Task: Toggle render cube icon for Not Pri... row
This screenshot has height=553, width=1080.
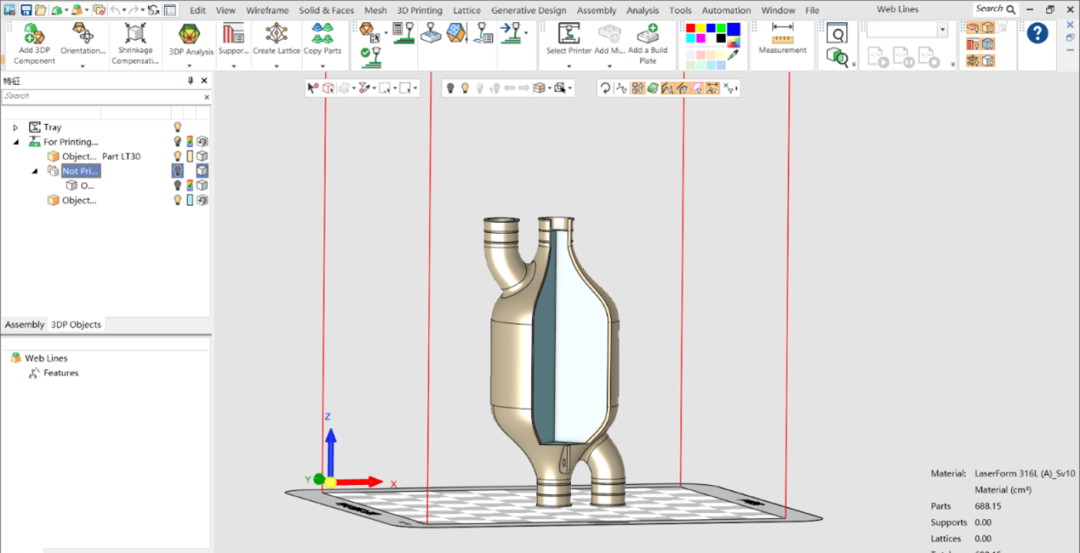Action: pos(202,171)
